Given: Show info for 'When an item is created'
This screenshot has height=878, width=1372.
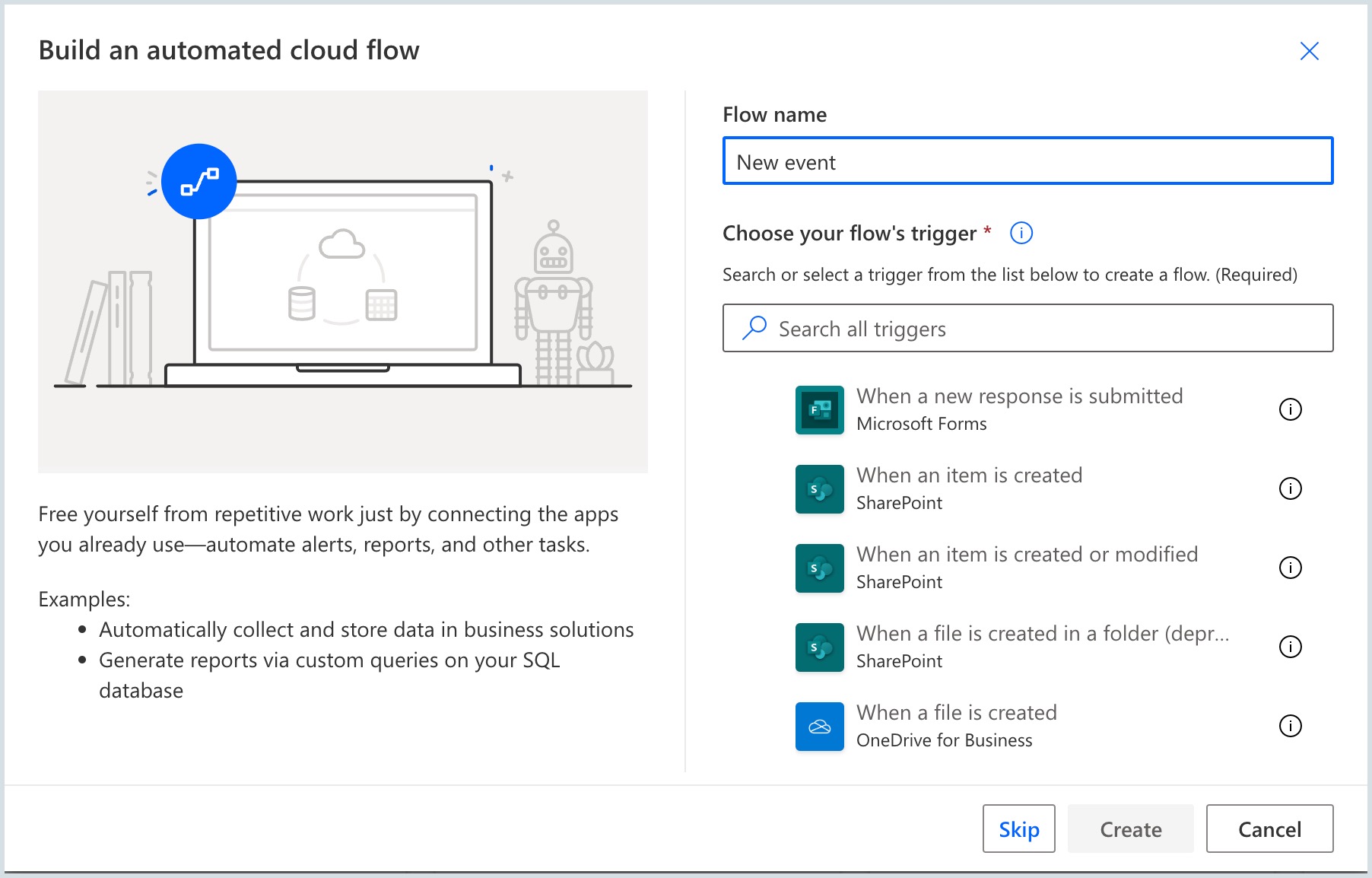Looking at the screenshot, I should click(x=1290, y=488).
